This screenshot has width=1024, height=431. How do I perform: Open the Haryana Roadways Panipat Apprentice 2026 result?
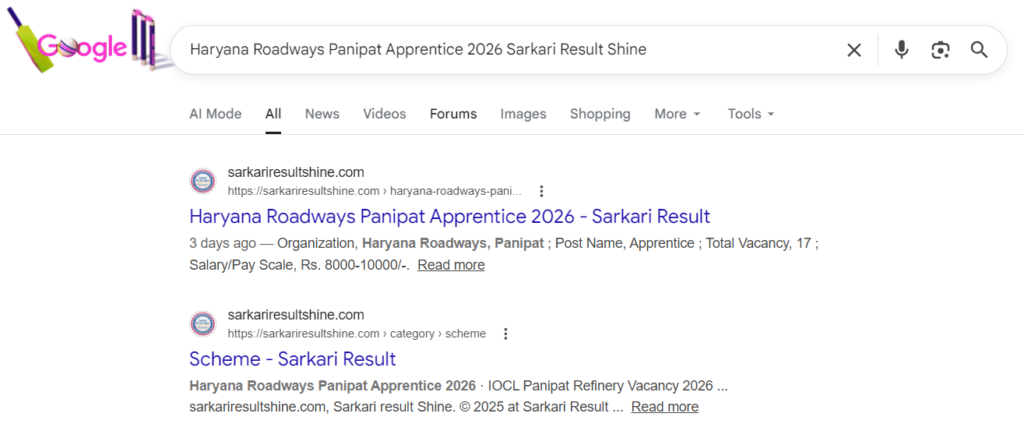[449, 216]
